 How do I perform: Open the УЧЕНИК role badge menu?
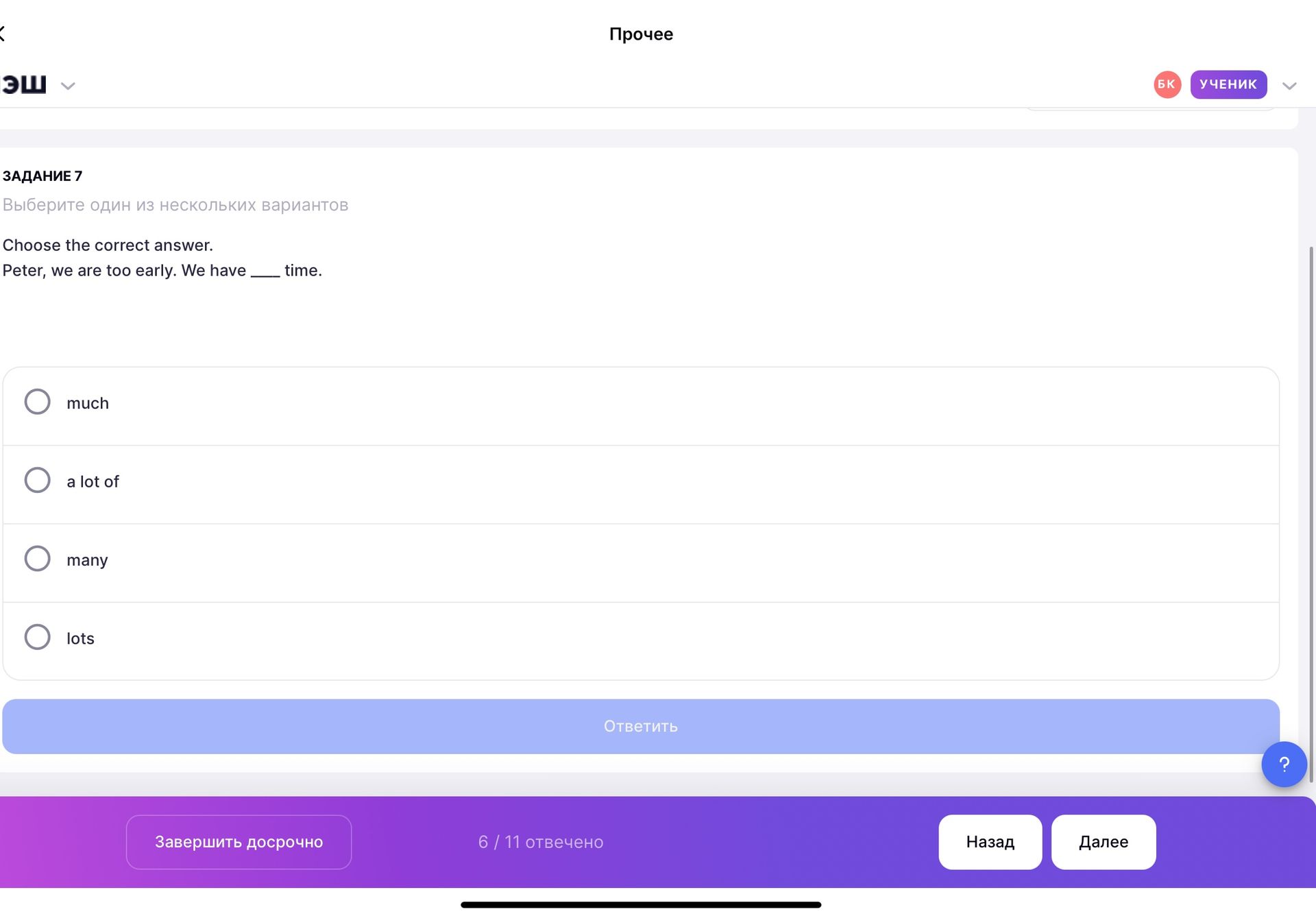[1228, 84]
